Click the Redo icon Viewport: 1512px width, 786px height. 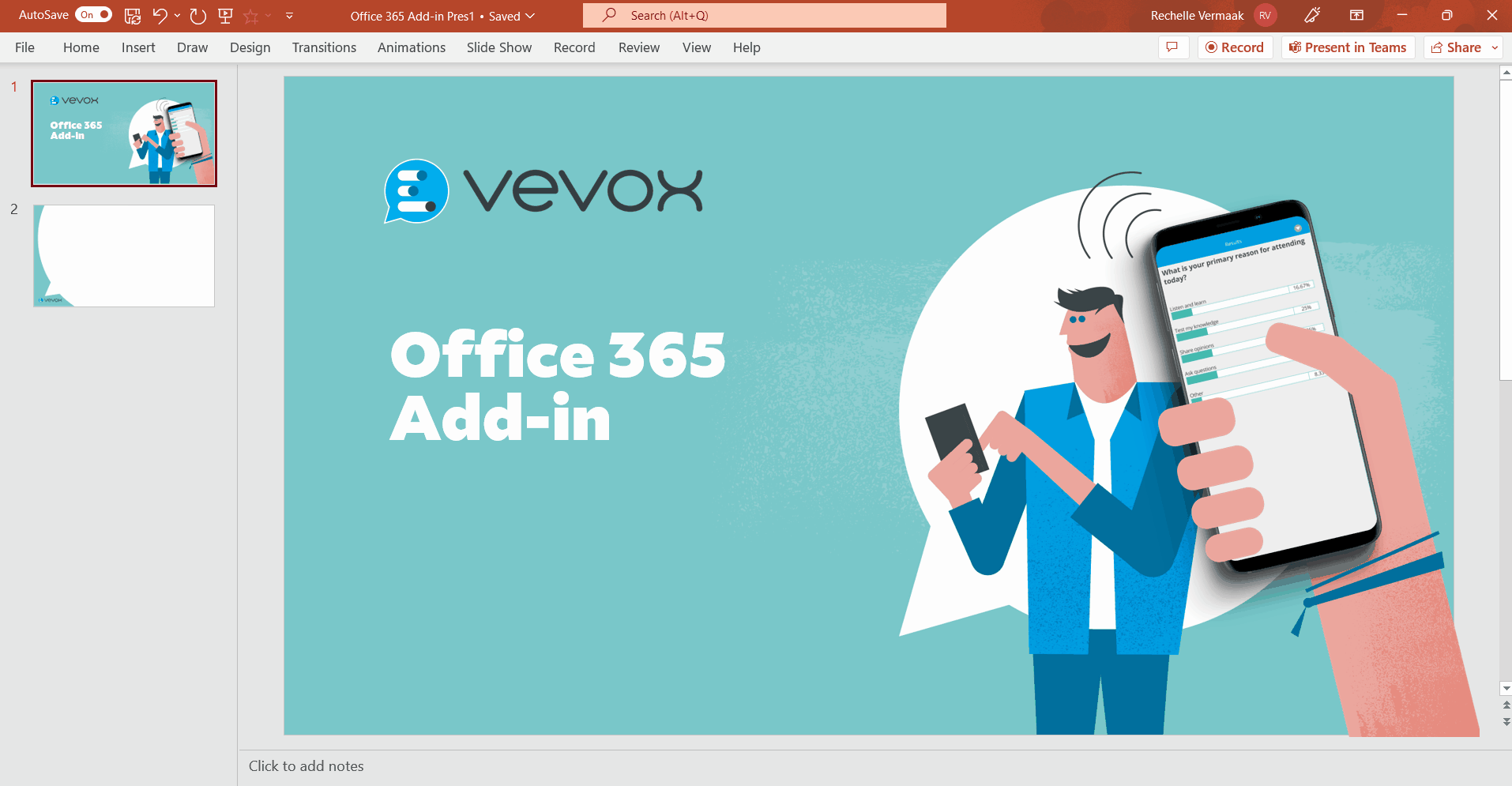tap(197, 16)
